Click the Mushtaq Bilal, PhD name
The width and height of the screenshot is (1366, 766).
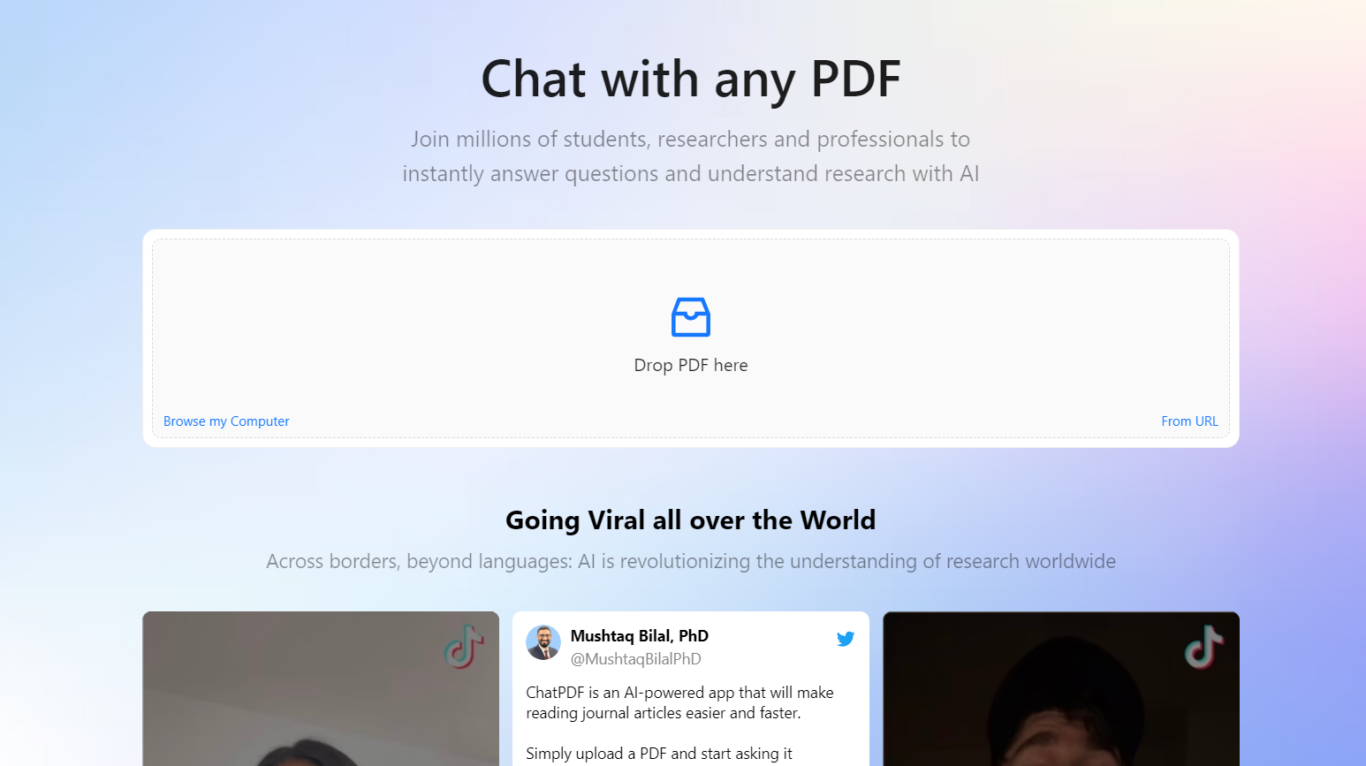[639, 636]
